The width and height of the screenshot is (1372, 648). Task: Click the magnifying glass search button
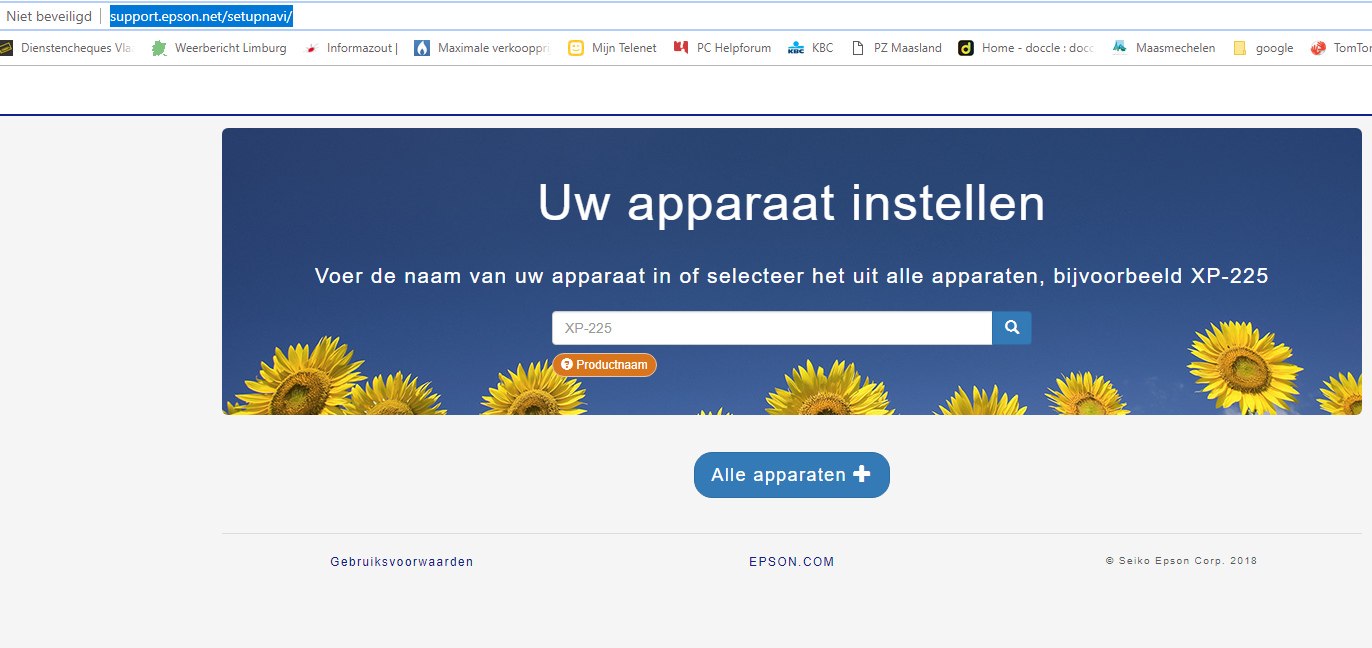(1011, 328)
